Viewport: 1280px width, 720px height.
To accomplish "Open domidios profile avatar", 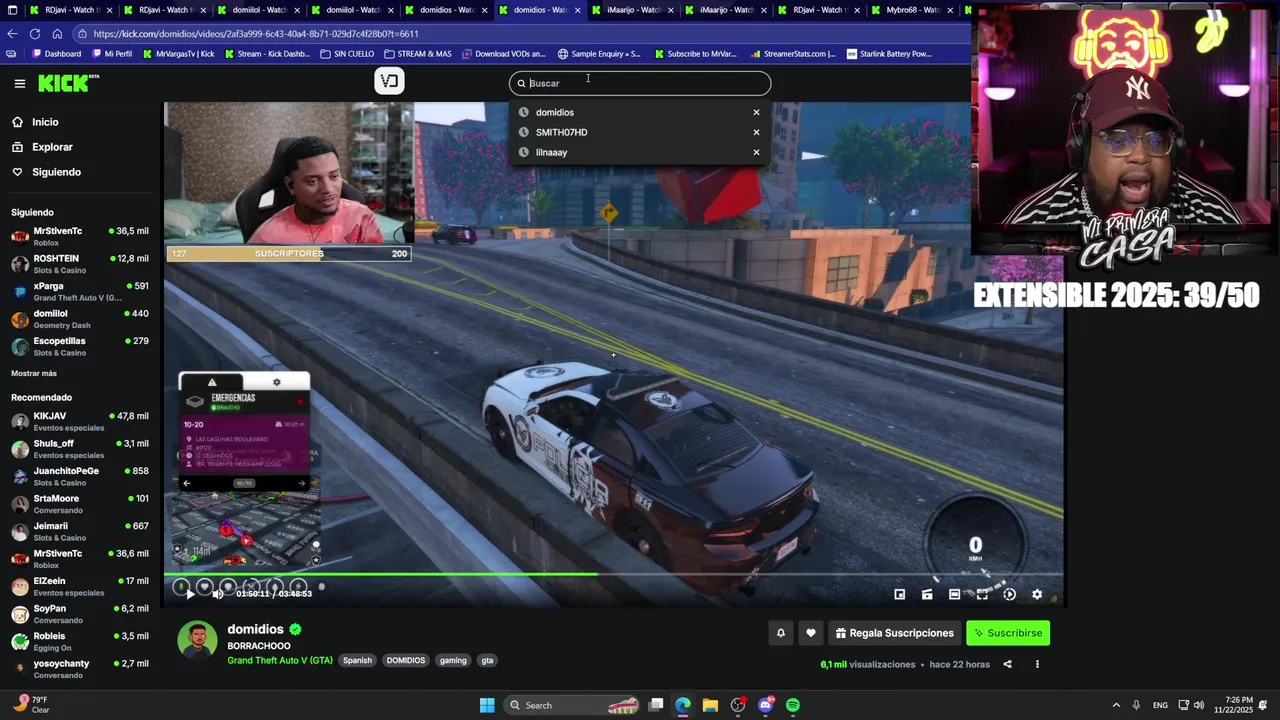I will [x=197, y=640].
